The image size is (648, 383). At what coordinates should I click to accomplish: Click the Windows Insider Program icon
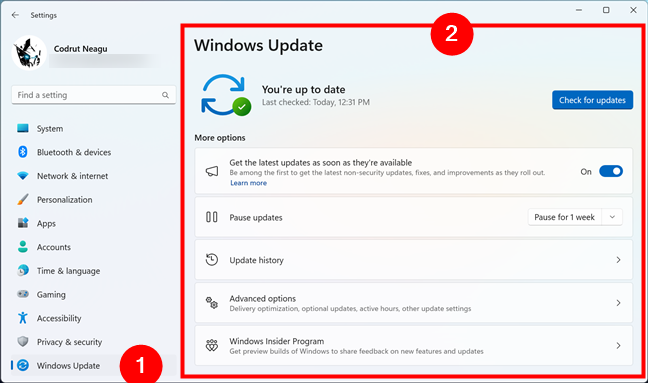pyautogui.click(x=212, y=345)
